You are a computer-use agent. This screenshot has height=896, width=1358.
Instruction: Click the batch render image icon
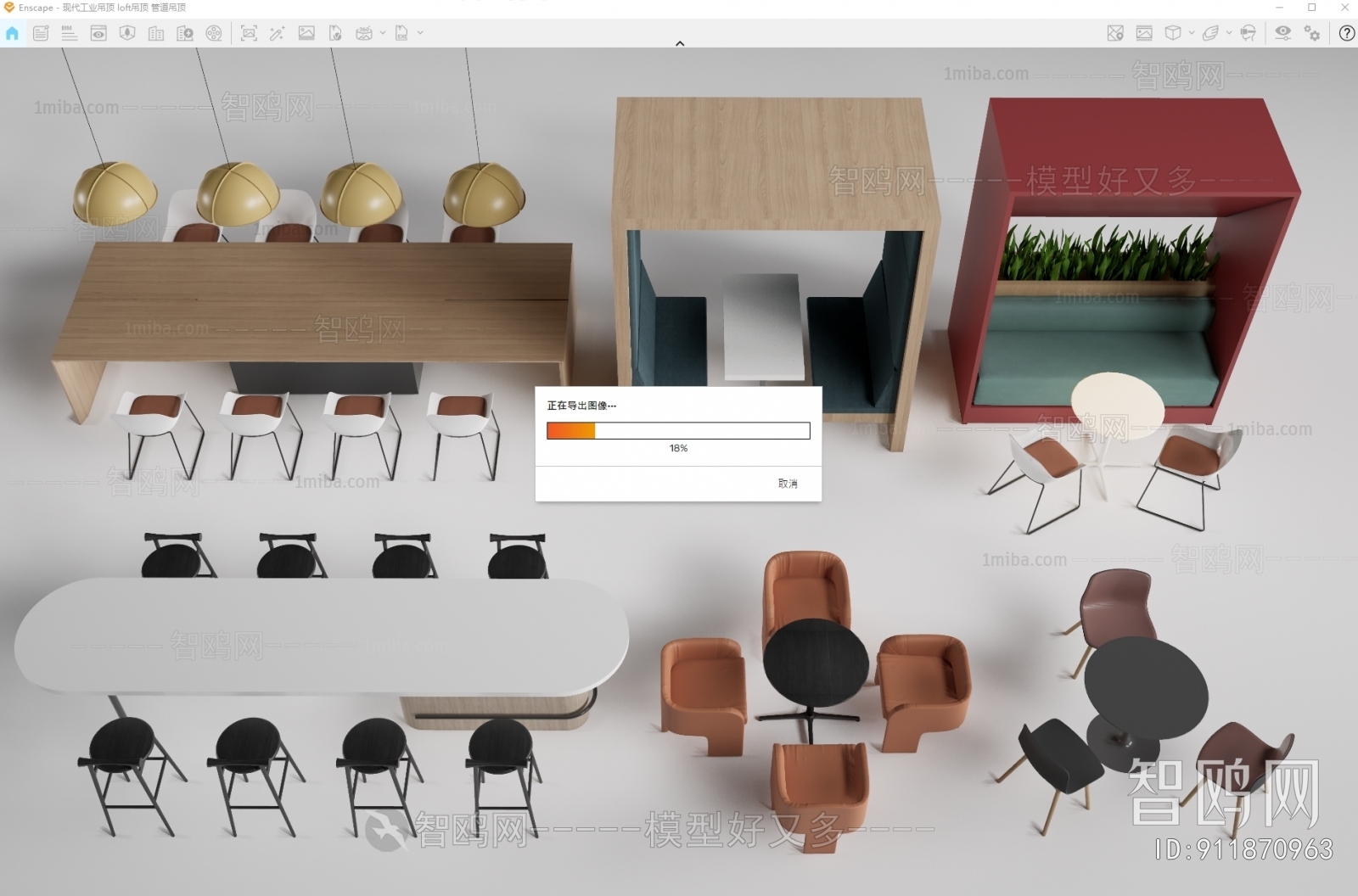click(x=306, y=33)
